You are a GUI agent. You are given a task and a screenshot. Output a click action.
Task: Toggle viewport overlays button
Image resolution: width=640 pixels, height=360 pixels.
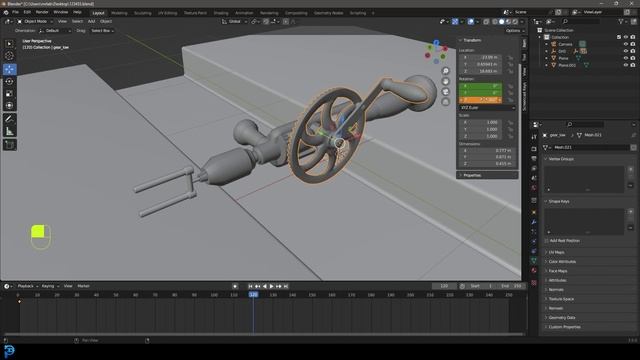pos(471,22)
